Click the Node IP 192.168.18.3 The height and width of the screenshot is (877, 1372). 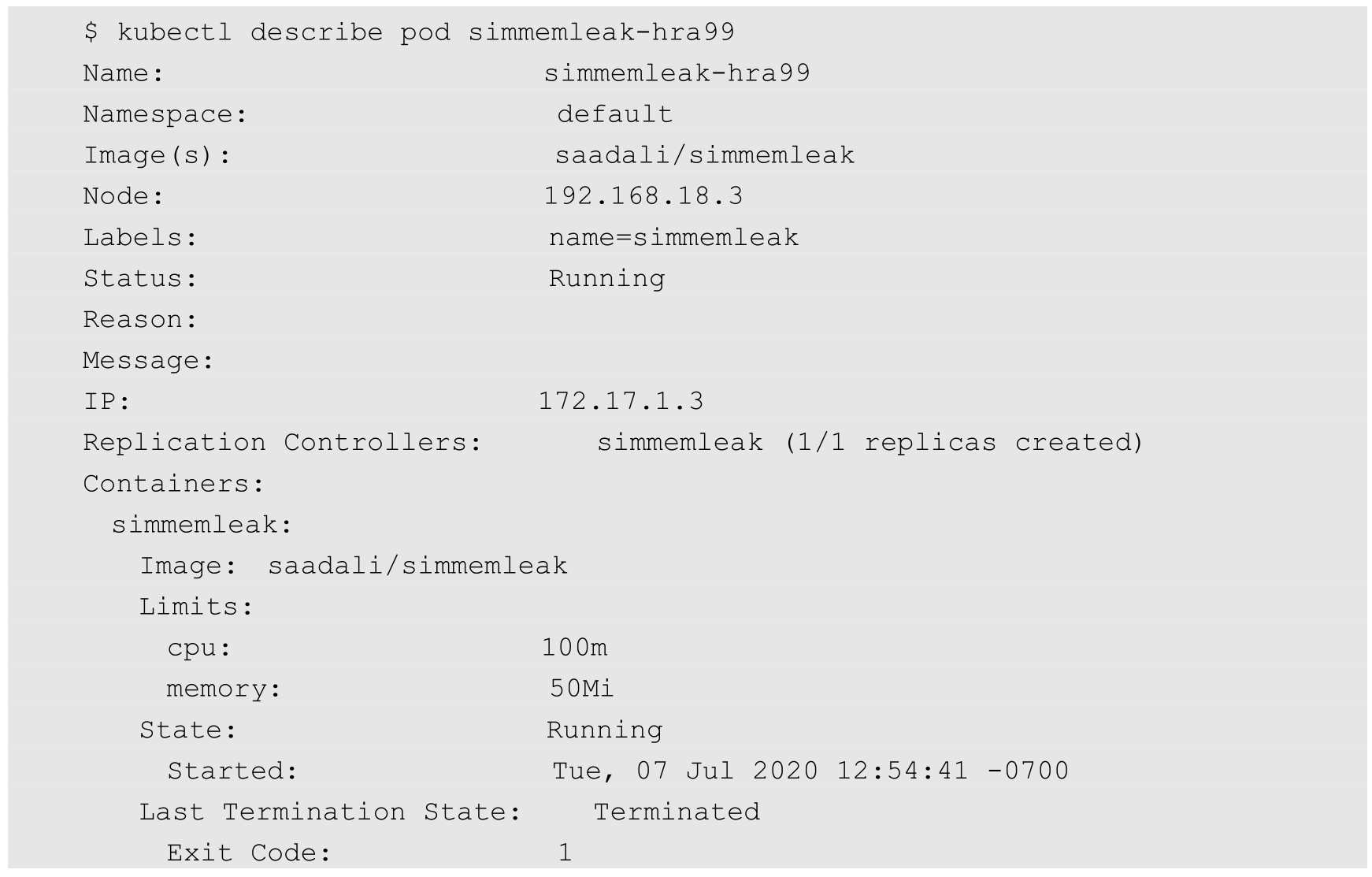tap(643, 196)
